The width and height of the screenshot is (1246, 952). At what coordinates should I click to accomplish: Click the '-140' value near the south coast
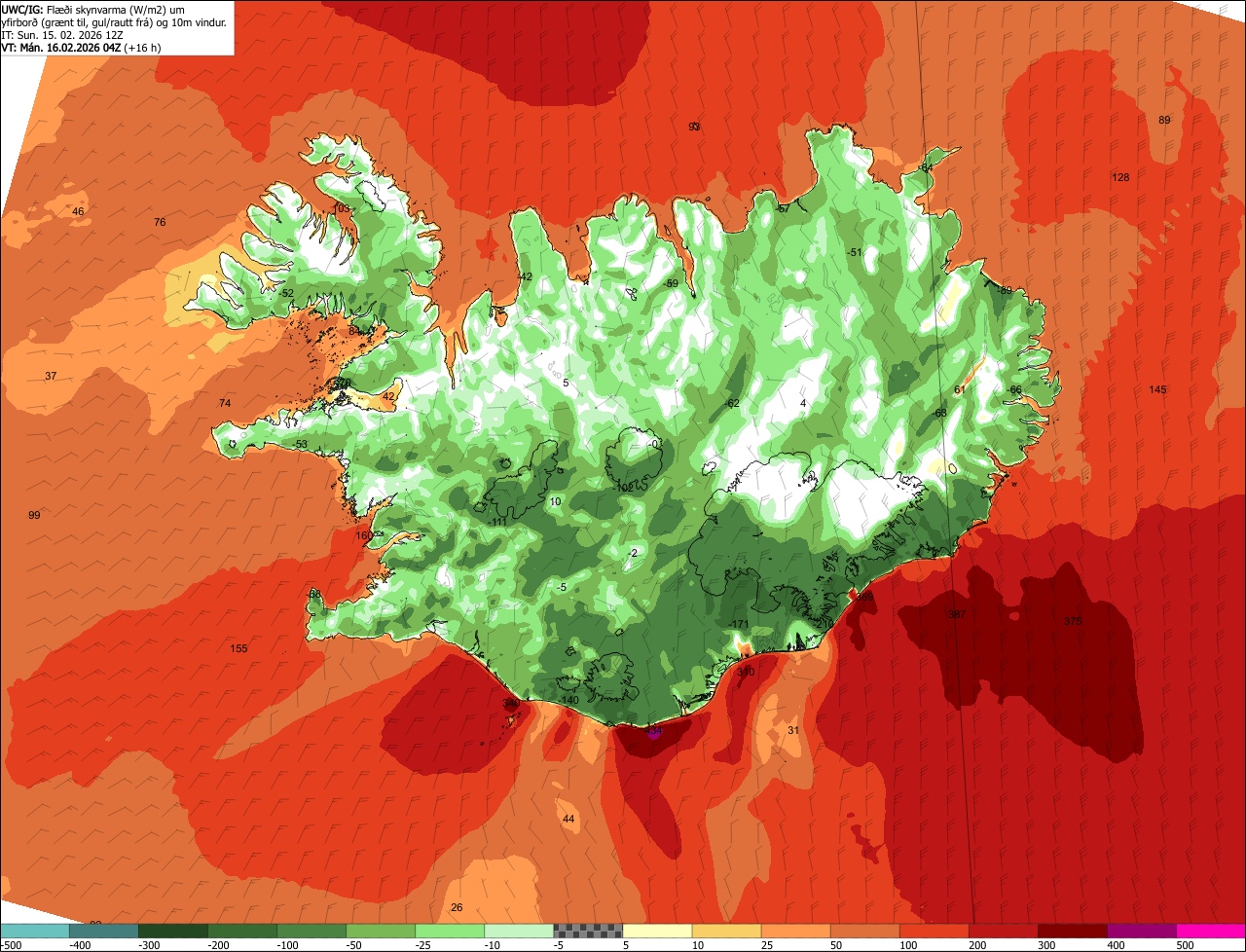click(x=569, y=700)
